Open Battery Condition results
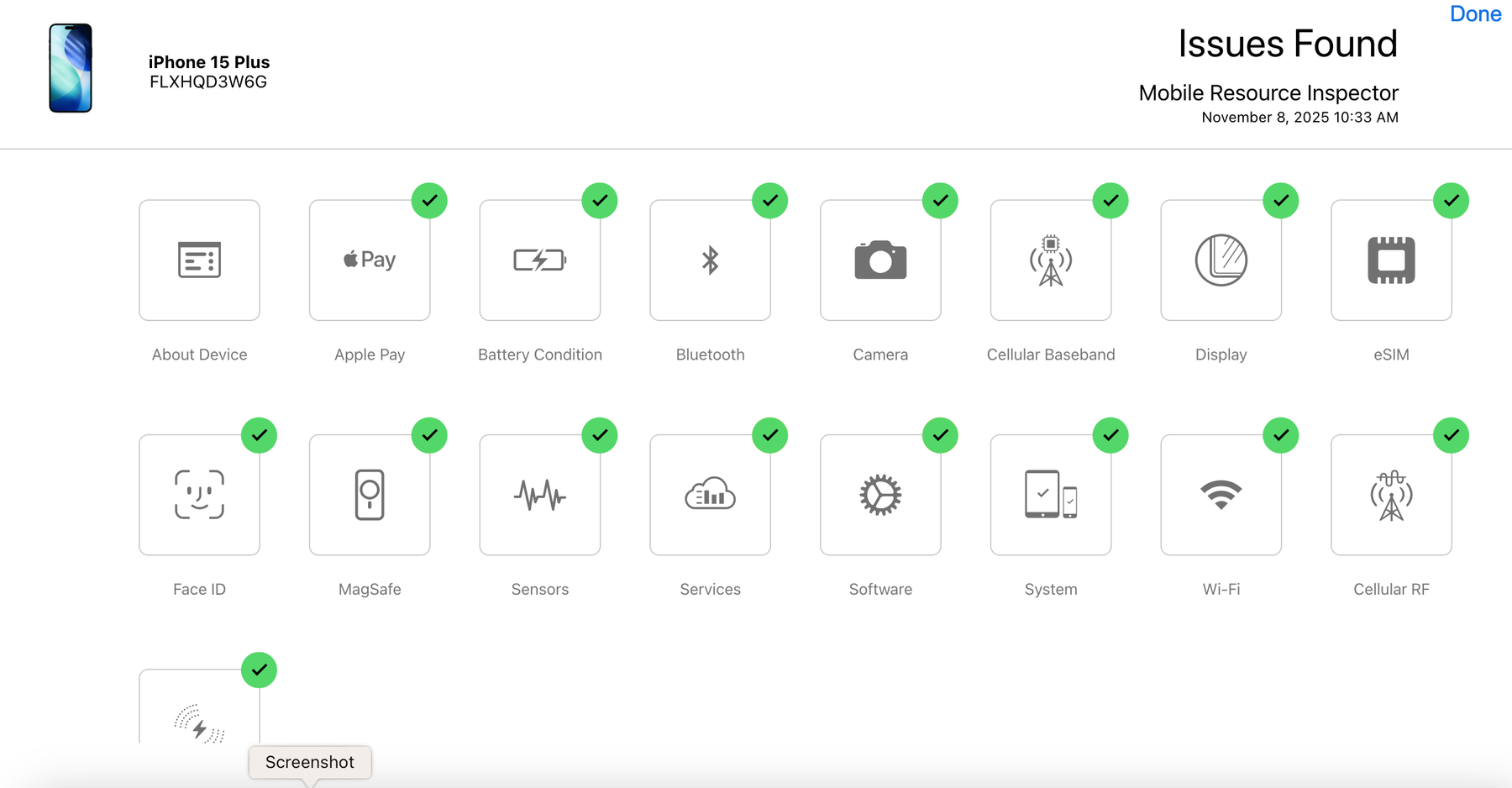 click(x=539, y=260)
